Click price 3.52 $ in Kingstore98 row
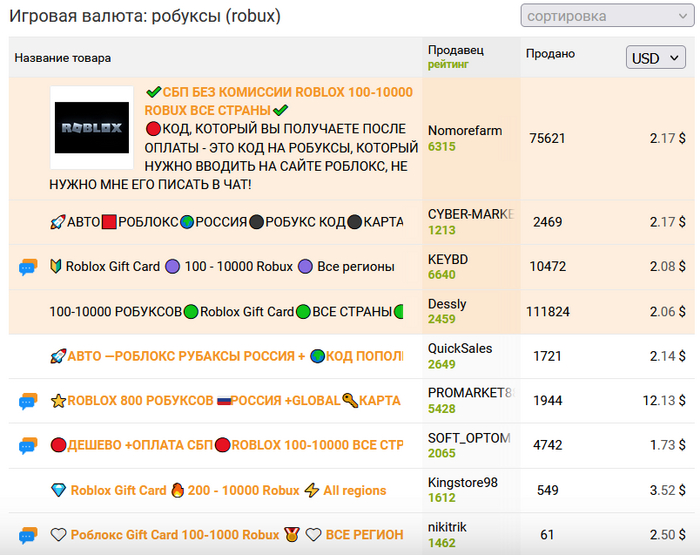 click(x=667, y=490)
